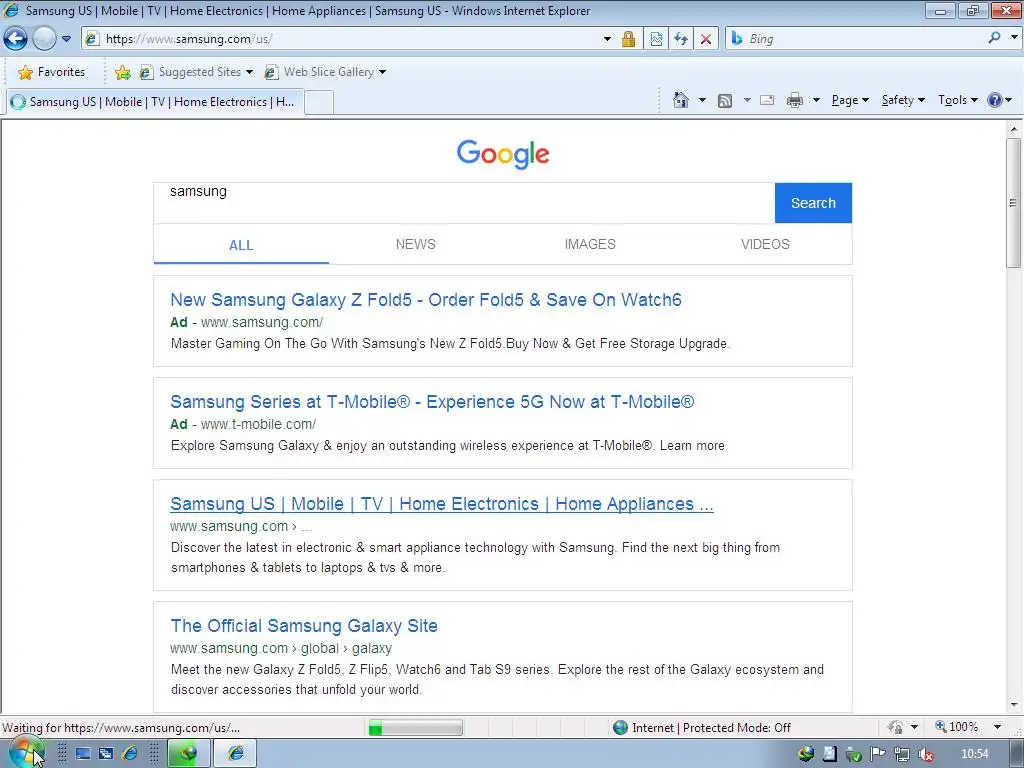Open the Samsung Series at T-Mobile ad link
Image resolution: width=1024 pixels, height=768 pixels.
point(432,402)
